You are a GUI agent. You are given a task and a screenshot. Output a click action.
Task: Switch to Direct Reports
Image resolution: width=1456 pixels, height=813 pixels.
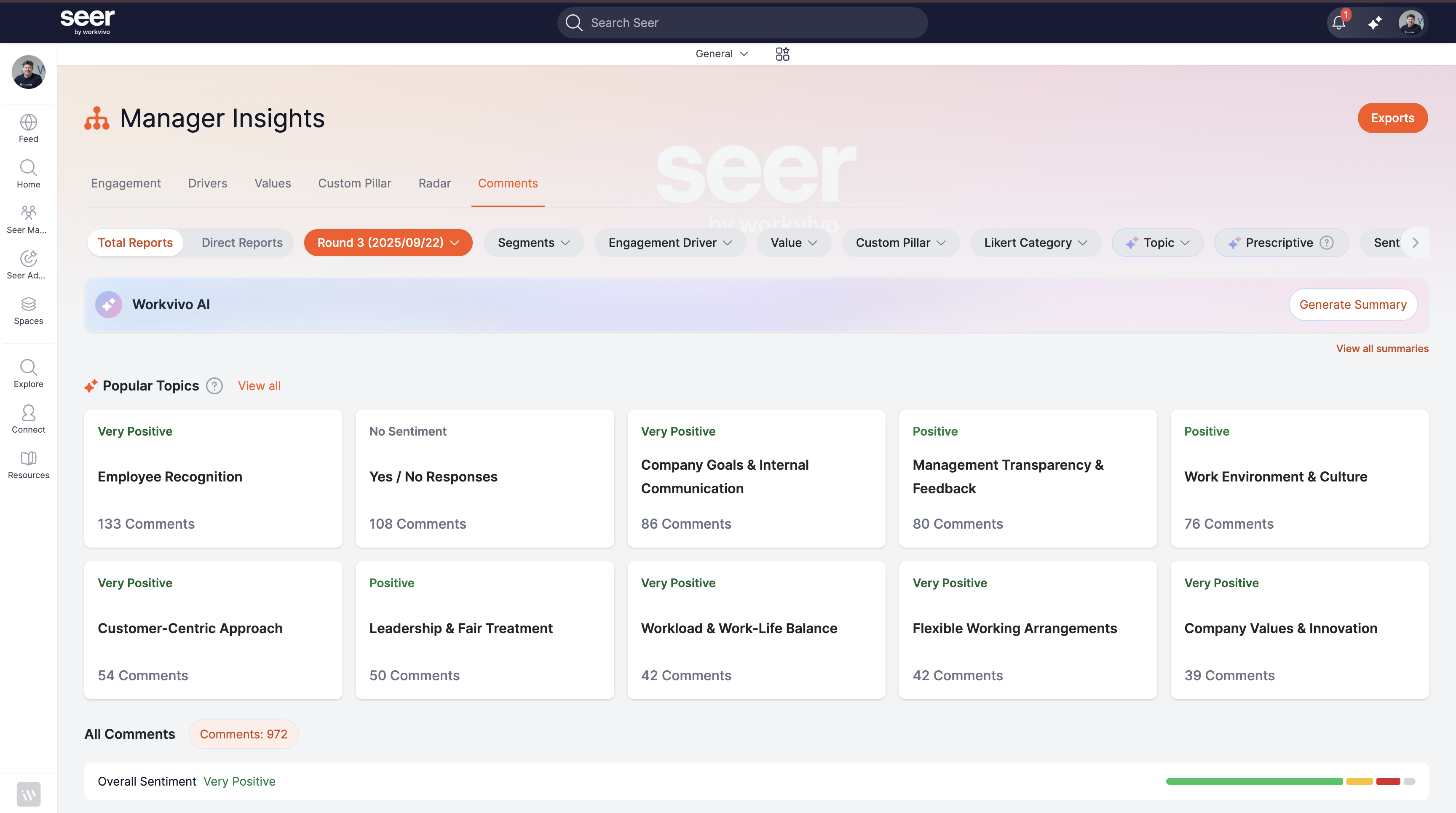[242, 242]
